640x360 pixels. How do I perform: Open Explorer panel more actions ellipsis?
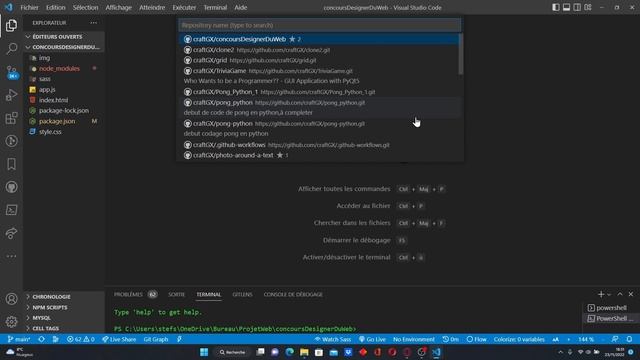click(x=93, y=23)
